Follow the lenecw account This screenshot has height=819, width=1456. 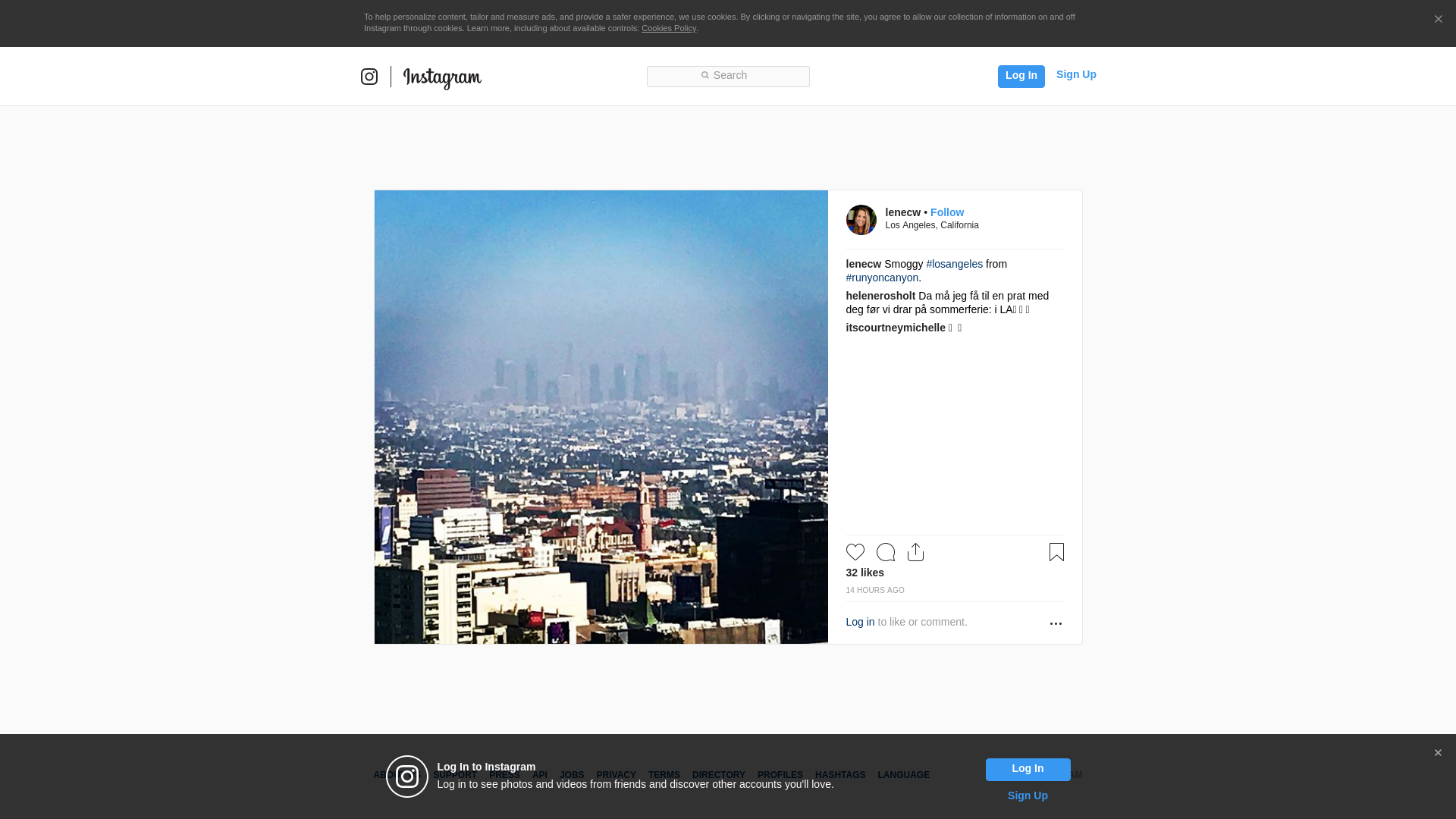pyautogui.click(x=947, y=212)
